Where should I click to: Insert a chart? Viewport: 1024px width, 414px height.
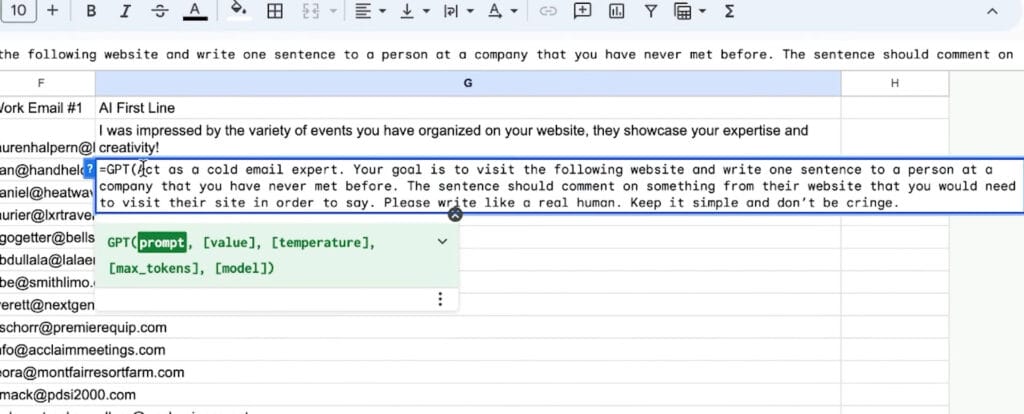pos(616,11)
